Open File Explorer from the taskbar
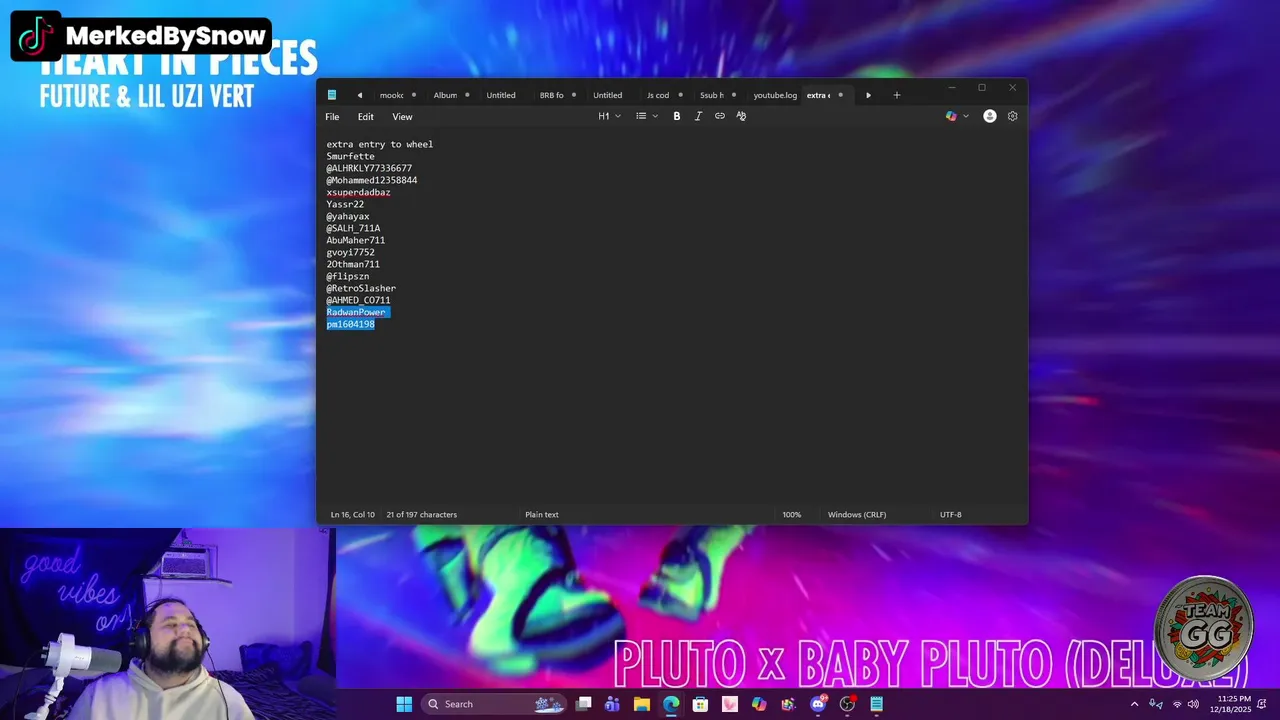The height and width of the screenshot is (720, 1280). pos(642,704)
